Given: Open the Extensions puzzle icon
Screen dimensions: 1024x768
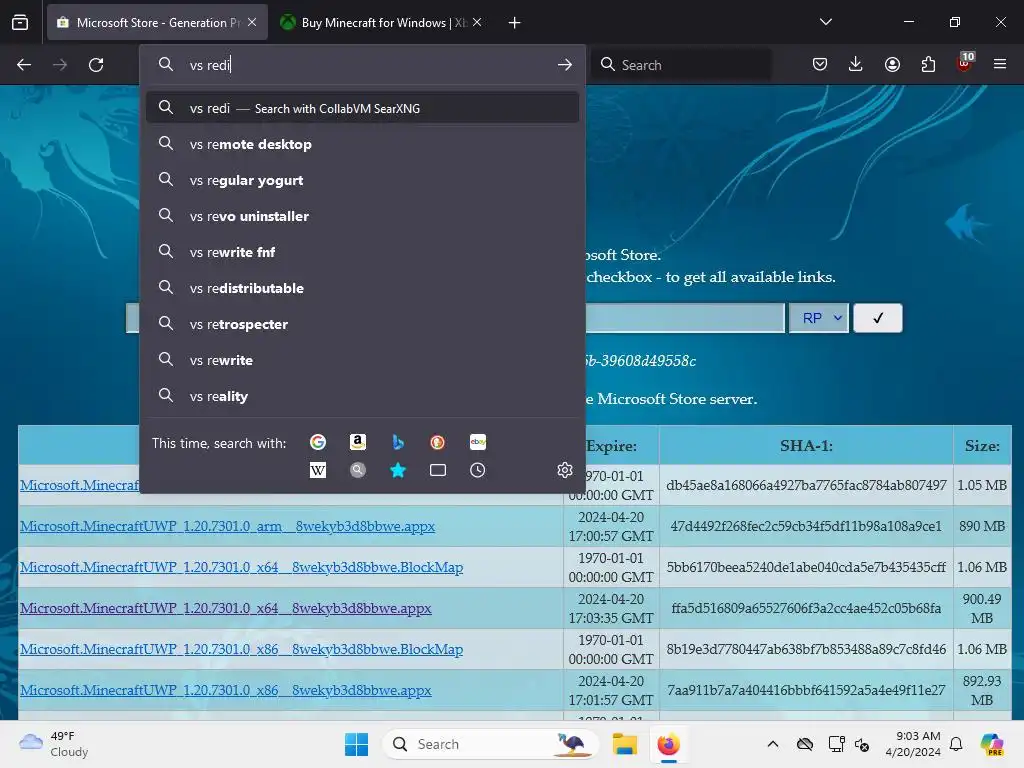Looking at the screenshot, I should 928,64.
